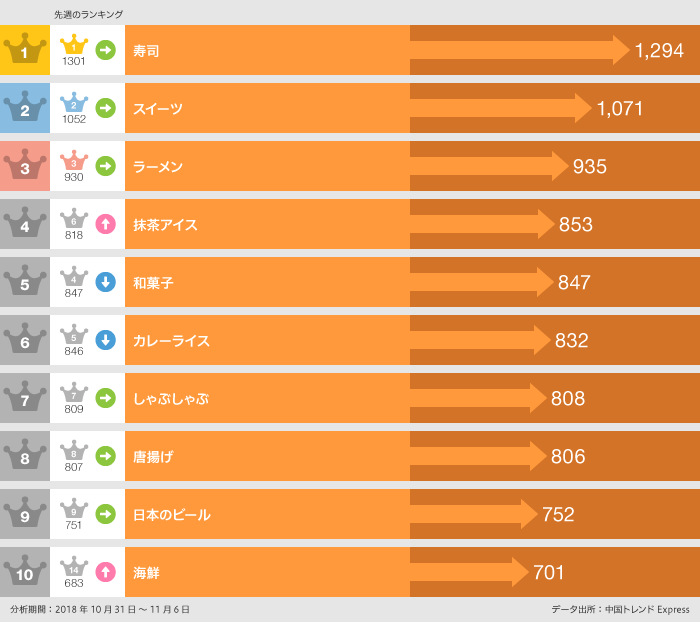The image size is (700, 622).
Task: Click the green right arrow beside 寿司
Action: [x=105, y=50]
